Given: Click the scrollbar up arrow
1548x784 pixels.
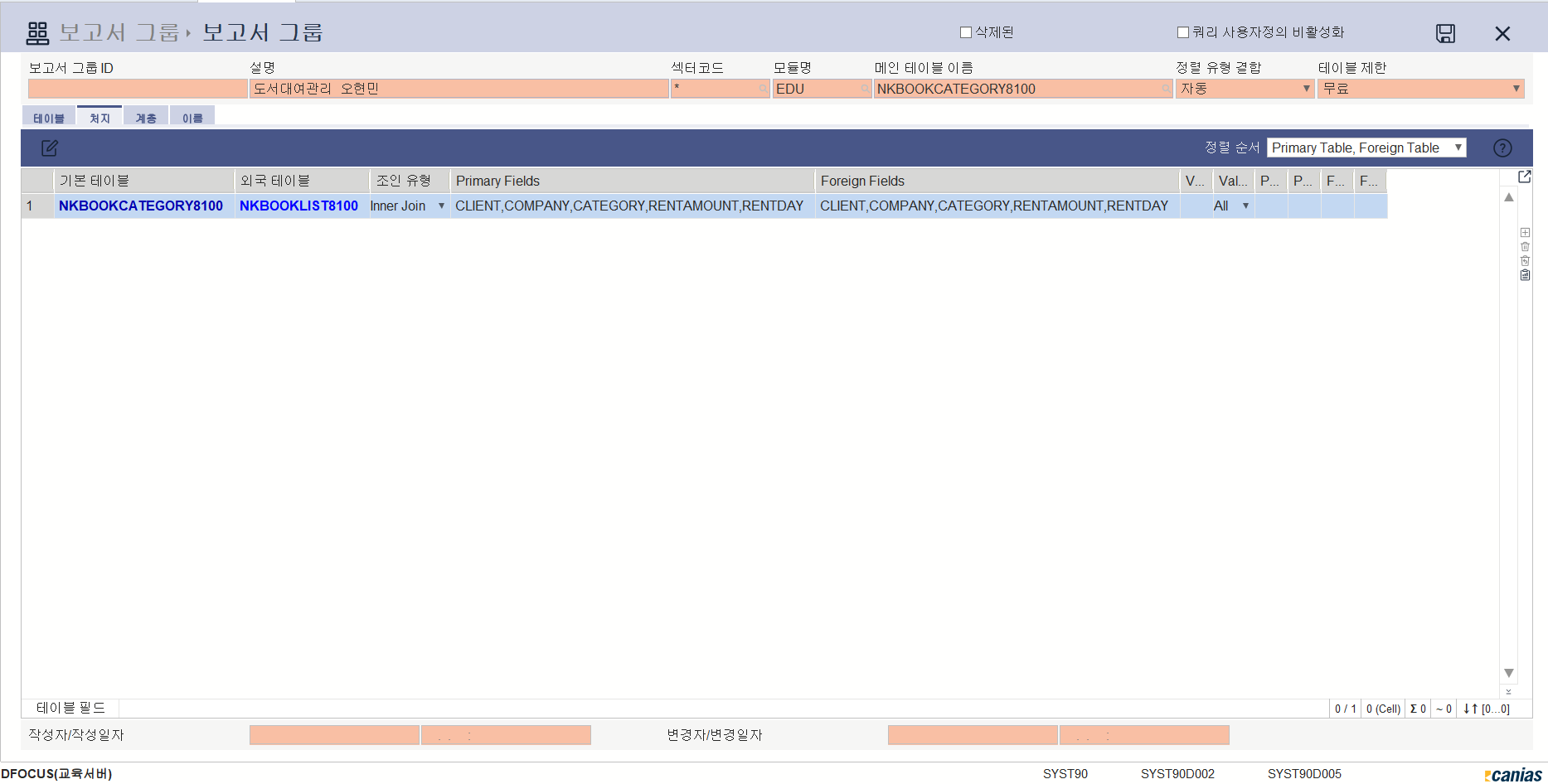Looking at the screenshot, I should 1509,197.
